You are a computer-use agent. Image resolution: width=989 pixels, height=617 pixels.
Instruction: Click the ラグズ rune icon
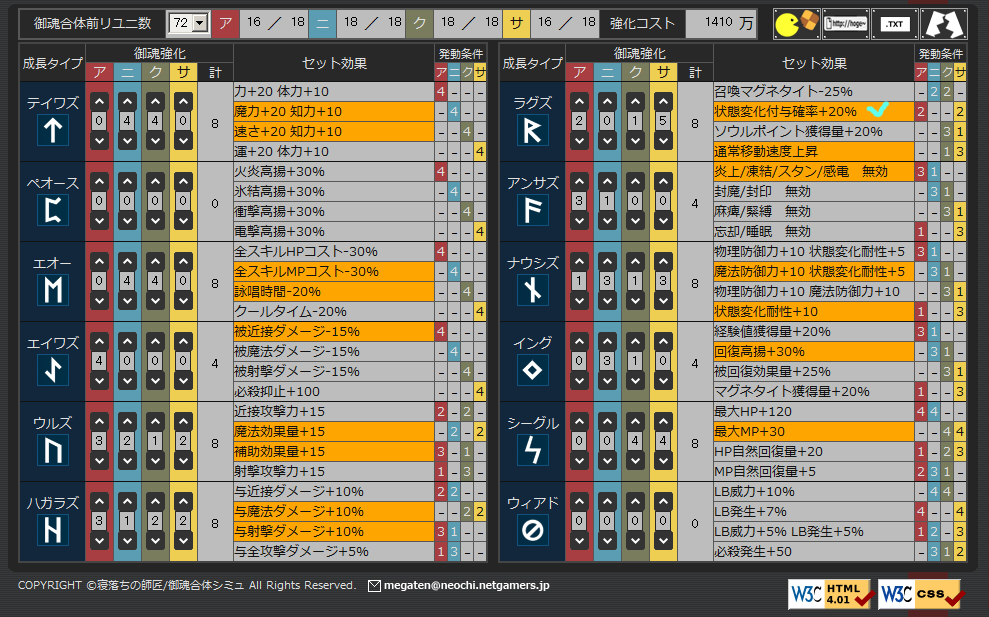(x=532, y=131)
